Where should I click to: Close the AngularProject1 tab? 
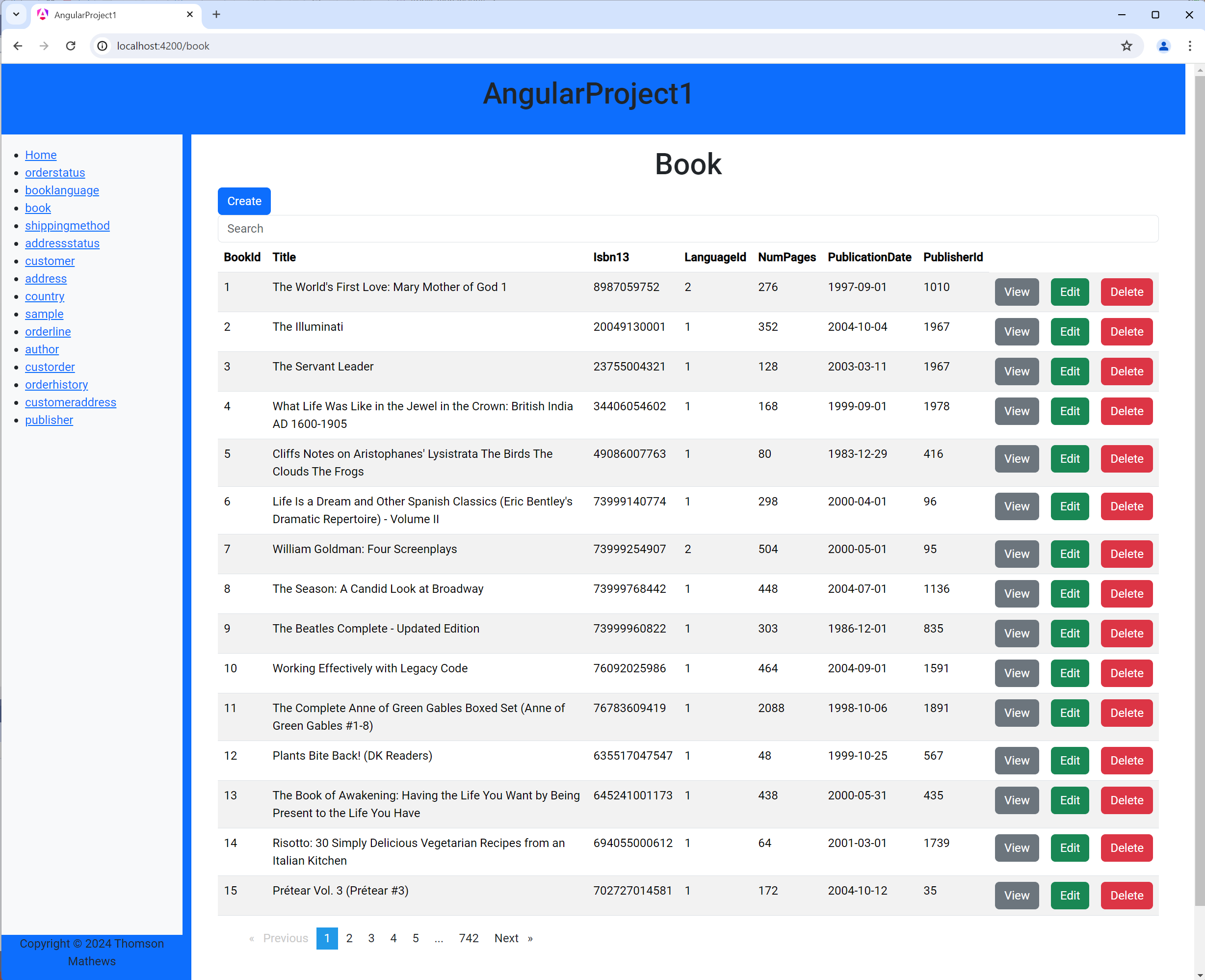point(190,15)
